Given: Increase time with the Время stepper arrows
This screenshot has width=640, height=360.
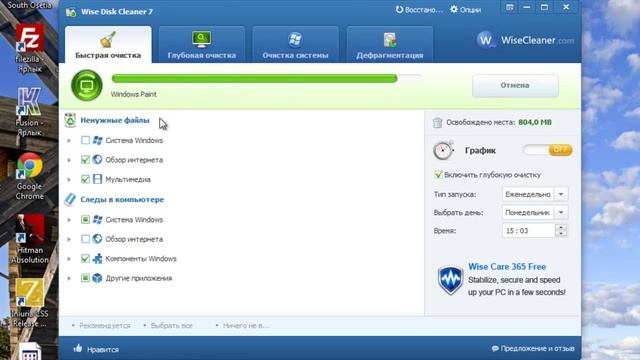Looking at the screenshot, I should point(561,227).
